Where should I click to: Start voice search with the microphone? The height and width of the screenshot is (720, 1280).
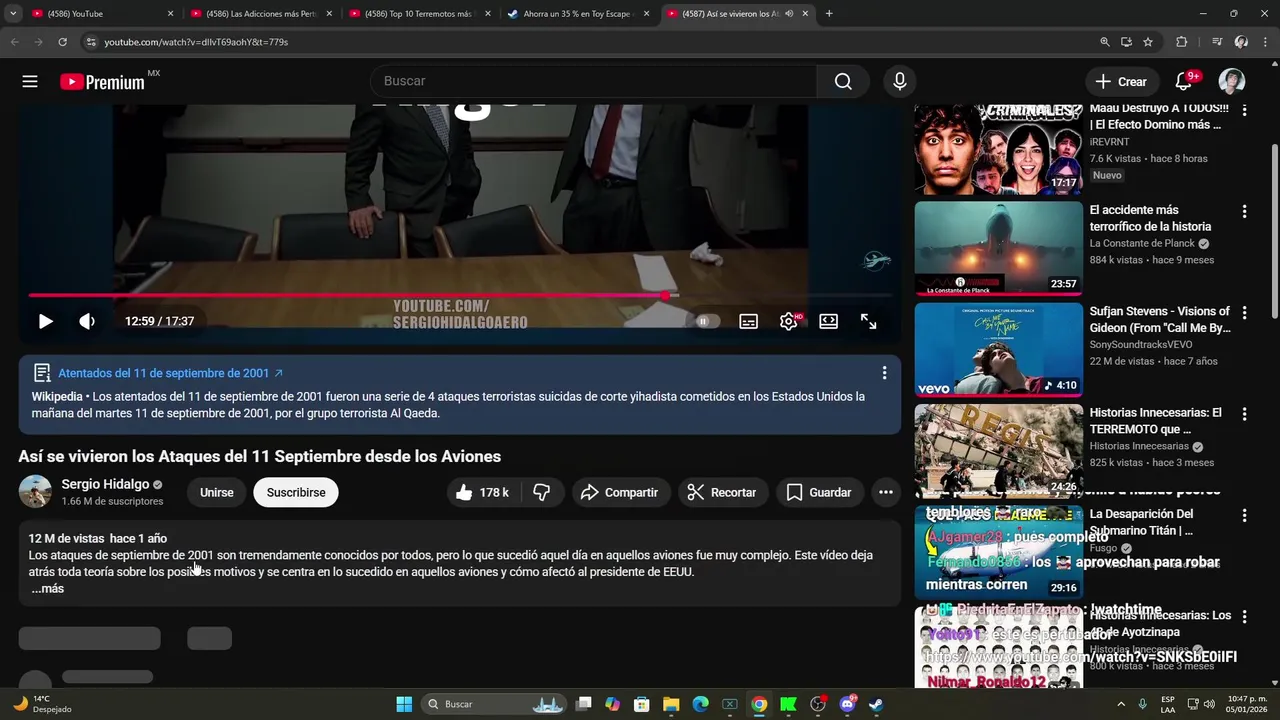900,82
